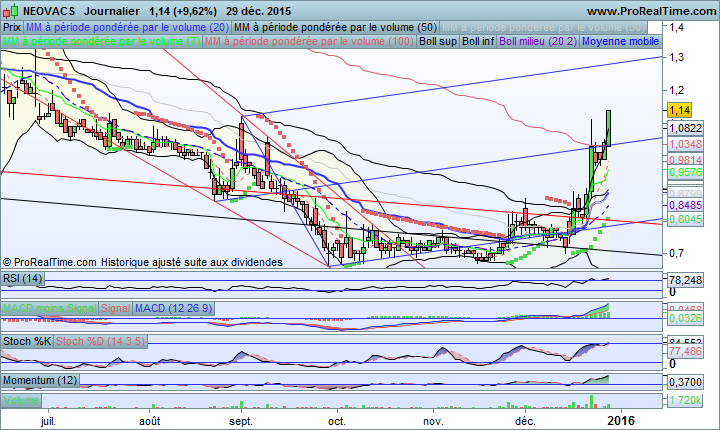
Task: Click the 'août' date axis label
Action: [x=150, y=421]
